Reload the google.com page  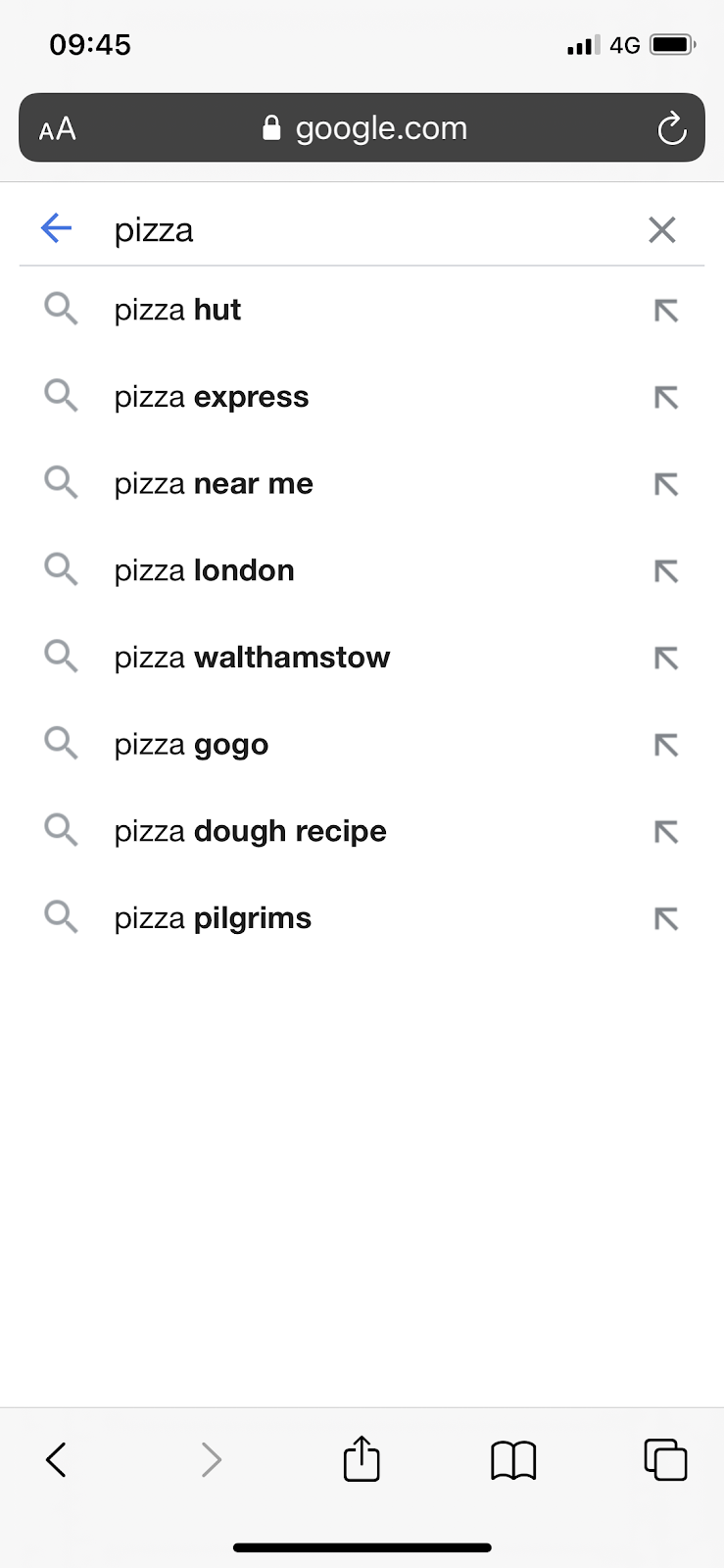pyautogui.click(x=671, y=128)
